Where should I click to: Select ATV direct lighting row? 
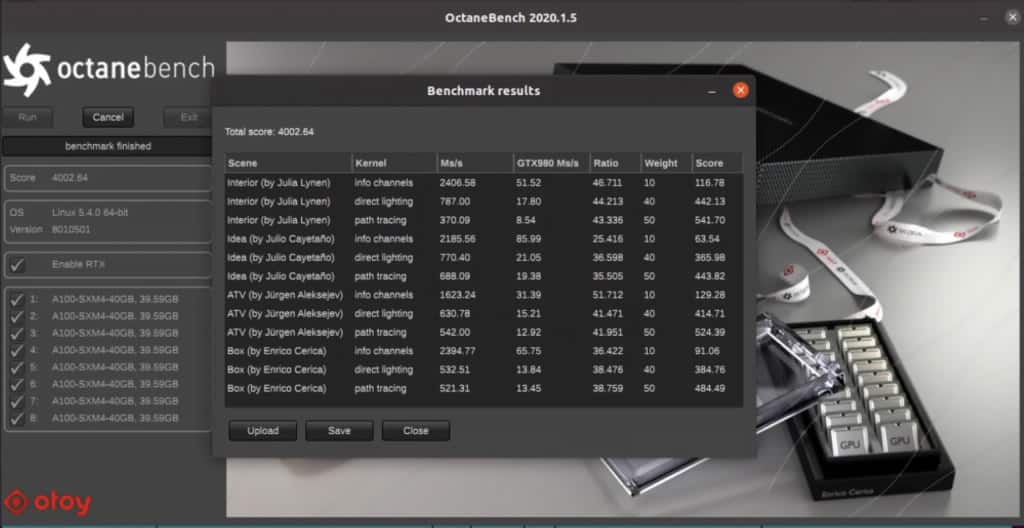click(484, 314)
